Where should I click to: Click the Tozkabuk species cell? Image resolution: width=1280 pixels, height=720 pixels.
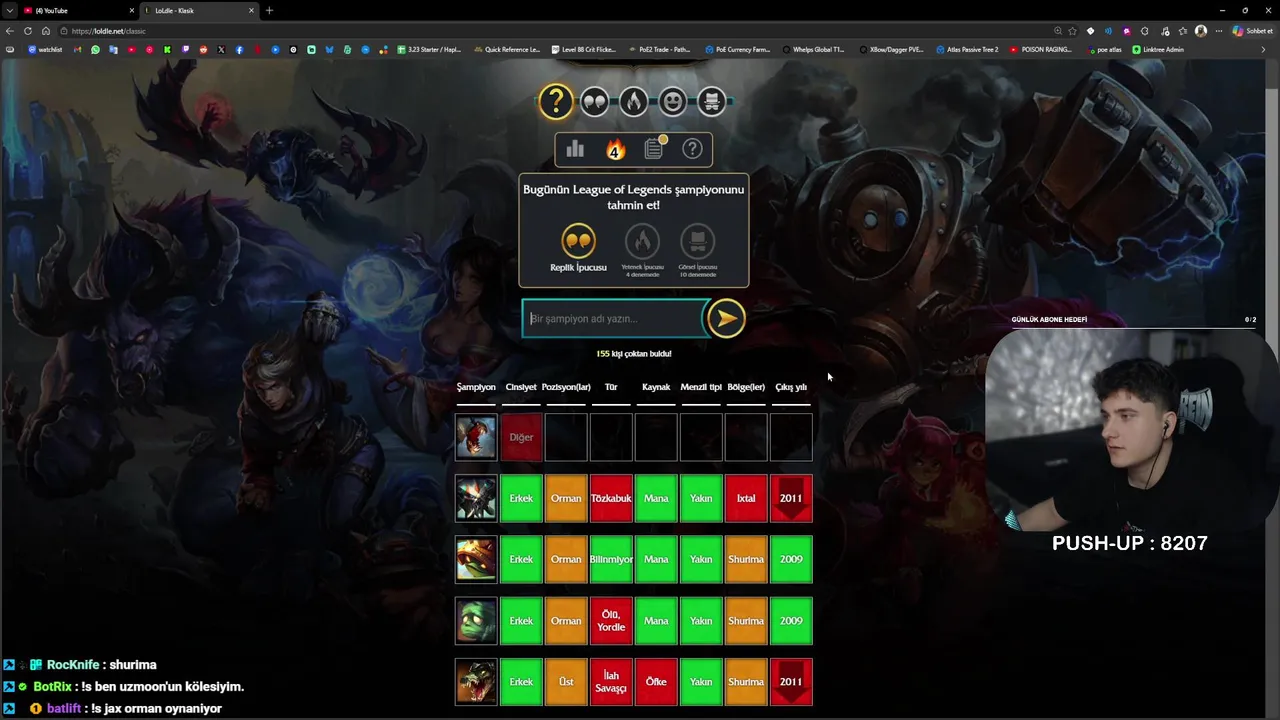click(x=611, y=498)
